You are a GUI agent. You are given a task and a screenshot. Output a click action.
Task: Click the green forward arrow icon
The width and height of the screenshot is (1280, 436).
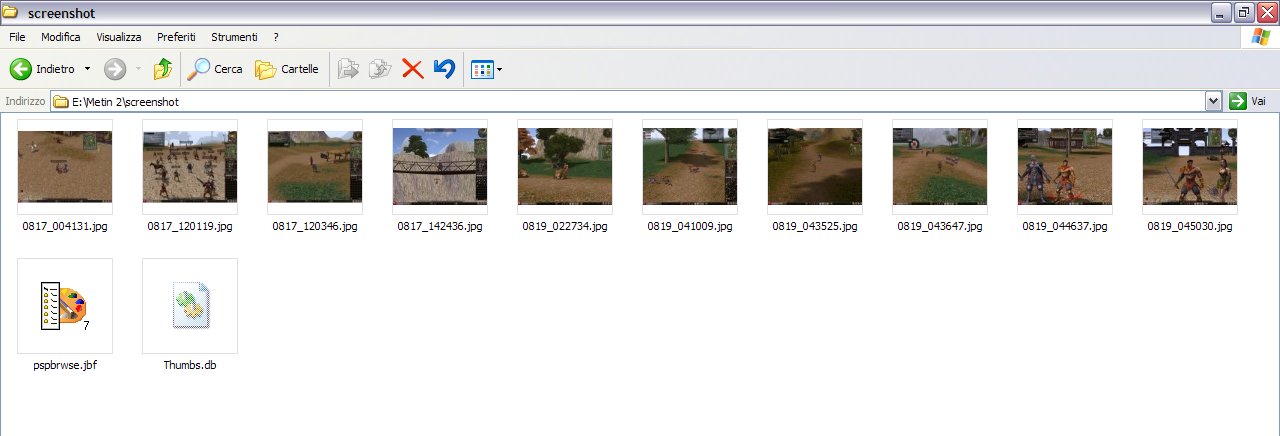pos(115,69)
